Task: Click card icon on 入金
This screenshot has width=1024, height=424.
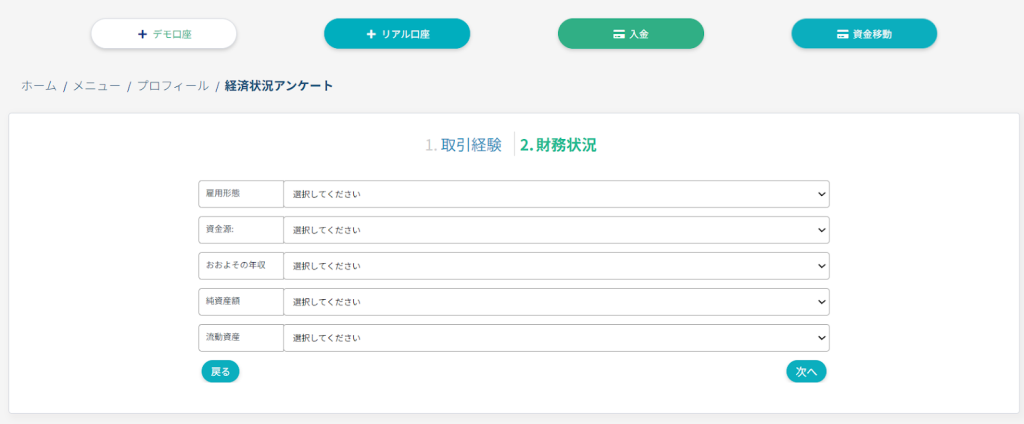Action: [x=619, y=35]
